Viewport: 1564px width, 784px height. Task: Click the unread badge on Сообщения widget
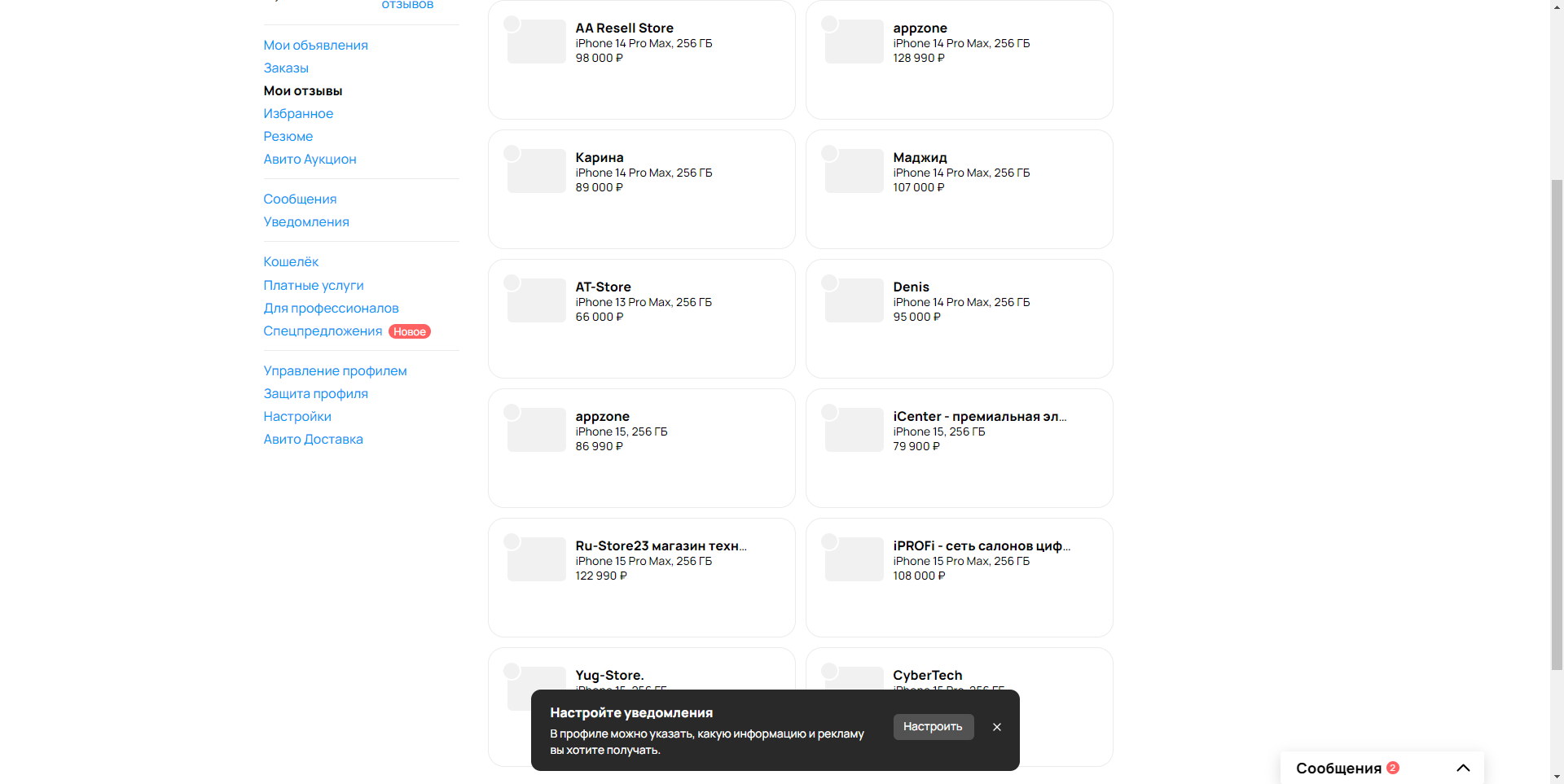coord(1393,768)
